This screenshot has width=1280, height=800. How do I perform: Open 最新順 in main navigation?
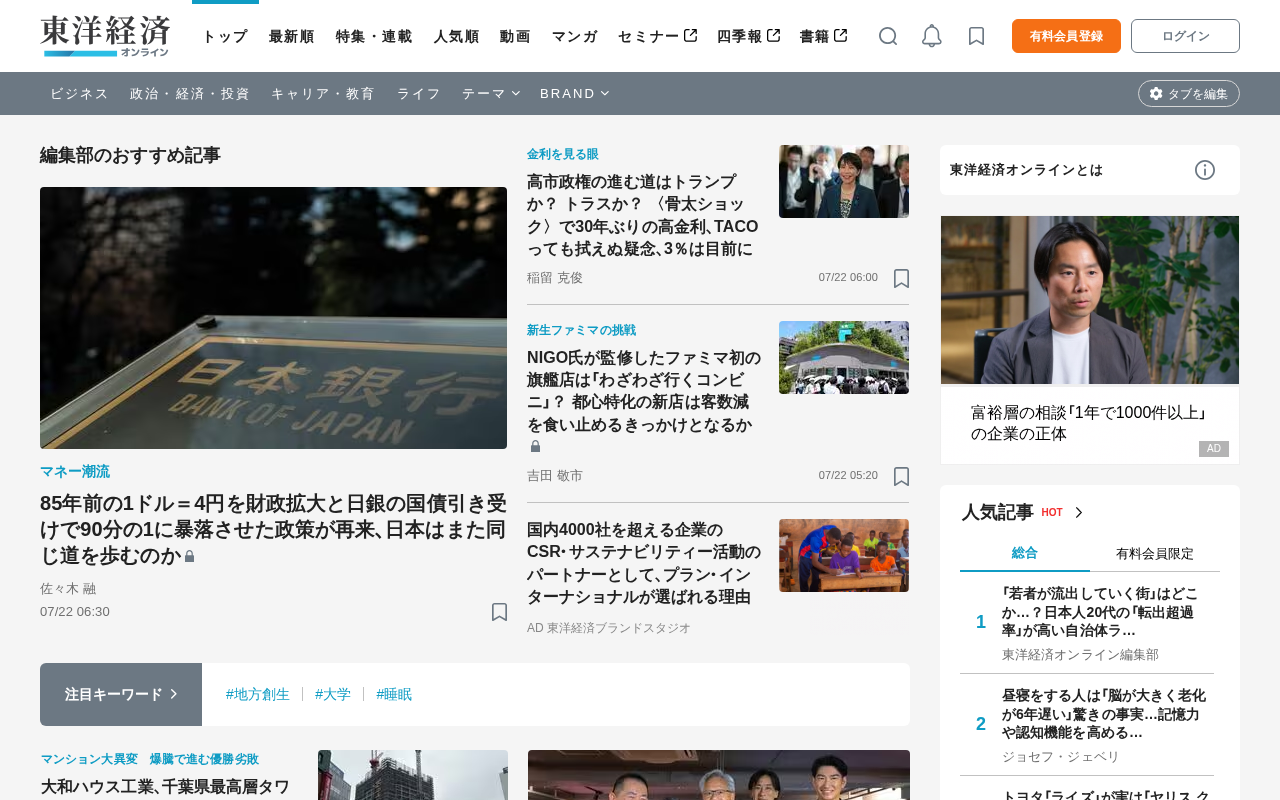tap(291, 36)
